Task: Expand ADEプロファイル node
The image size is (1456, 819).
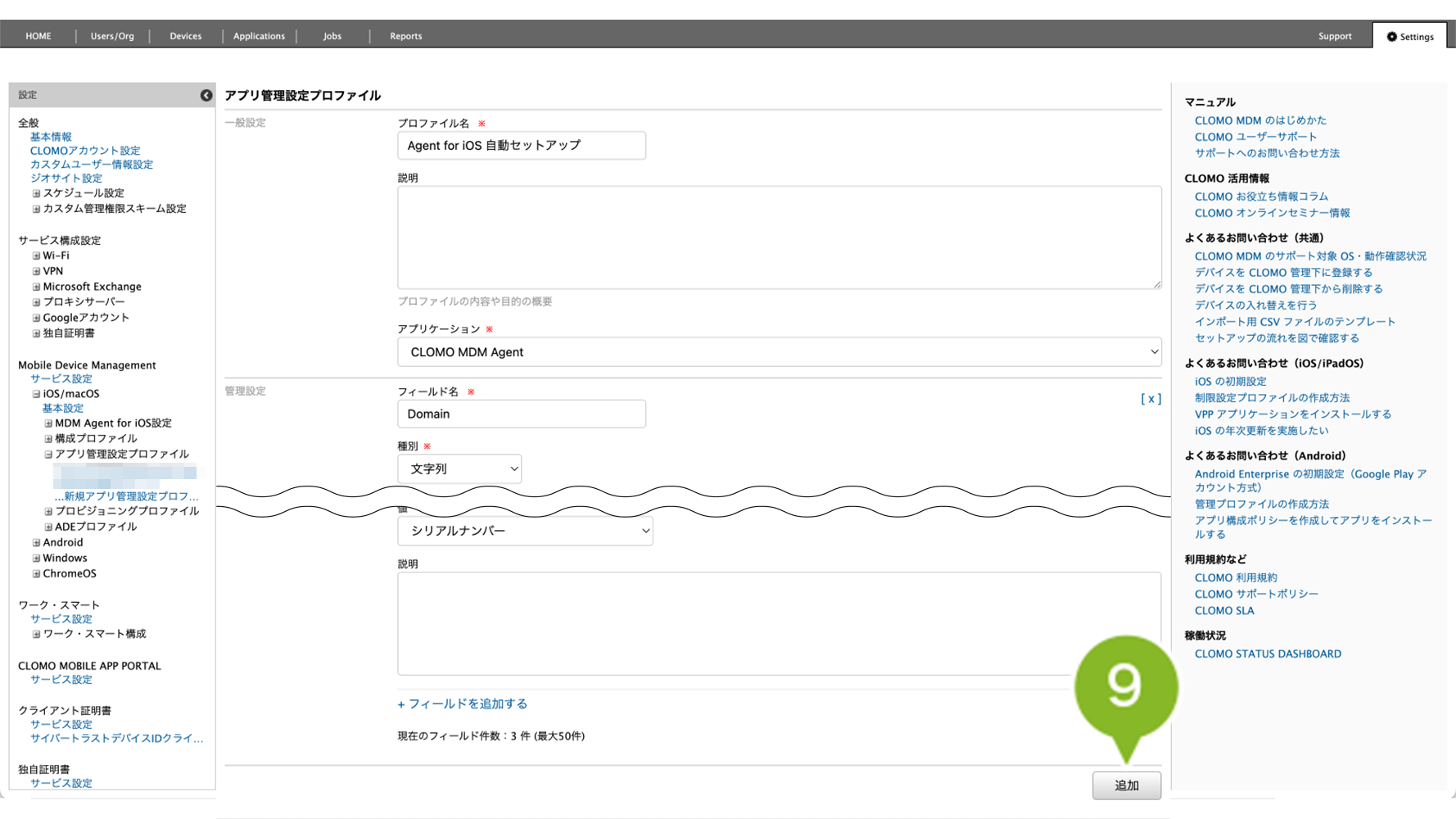Action: click(48, 527)
